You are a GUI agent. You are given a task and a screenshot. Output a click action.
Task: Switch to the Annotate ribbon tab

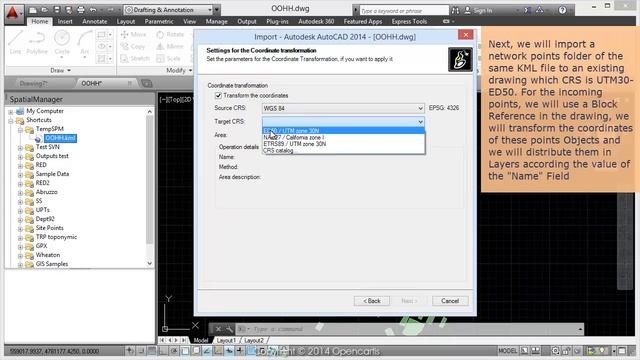[x=95, y=22]
